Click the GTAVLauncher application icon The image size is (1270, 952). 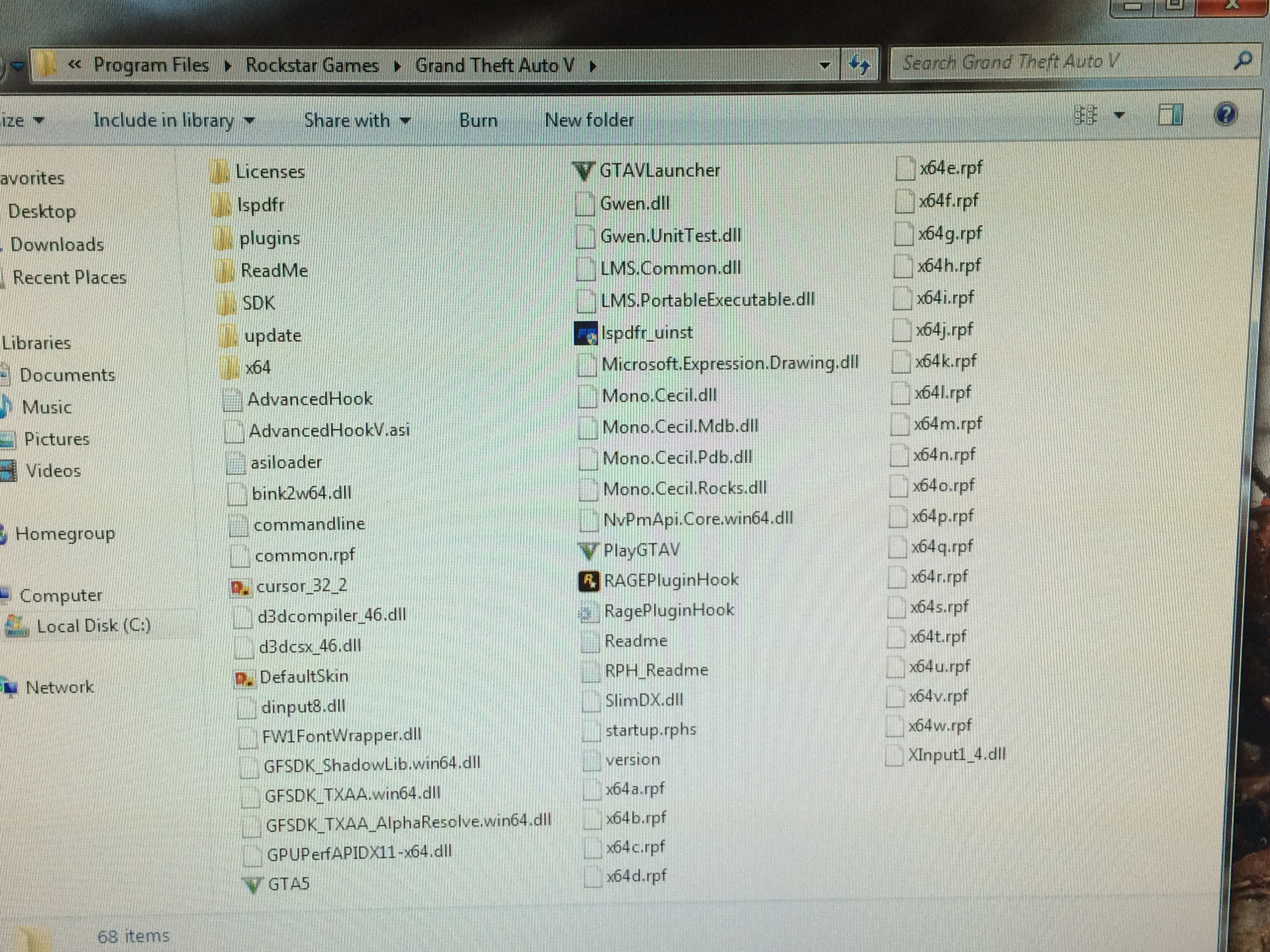click(x=583, y=171)
